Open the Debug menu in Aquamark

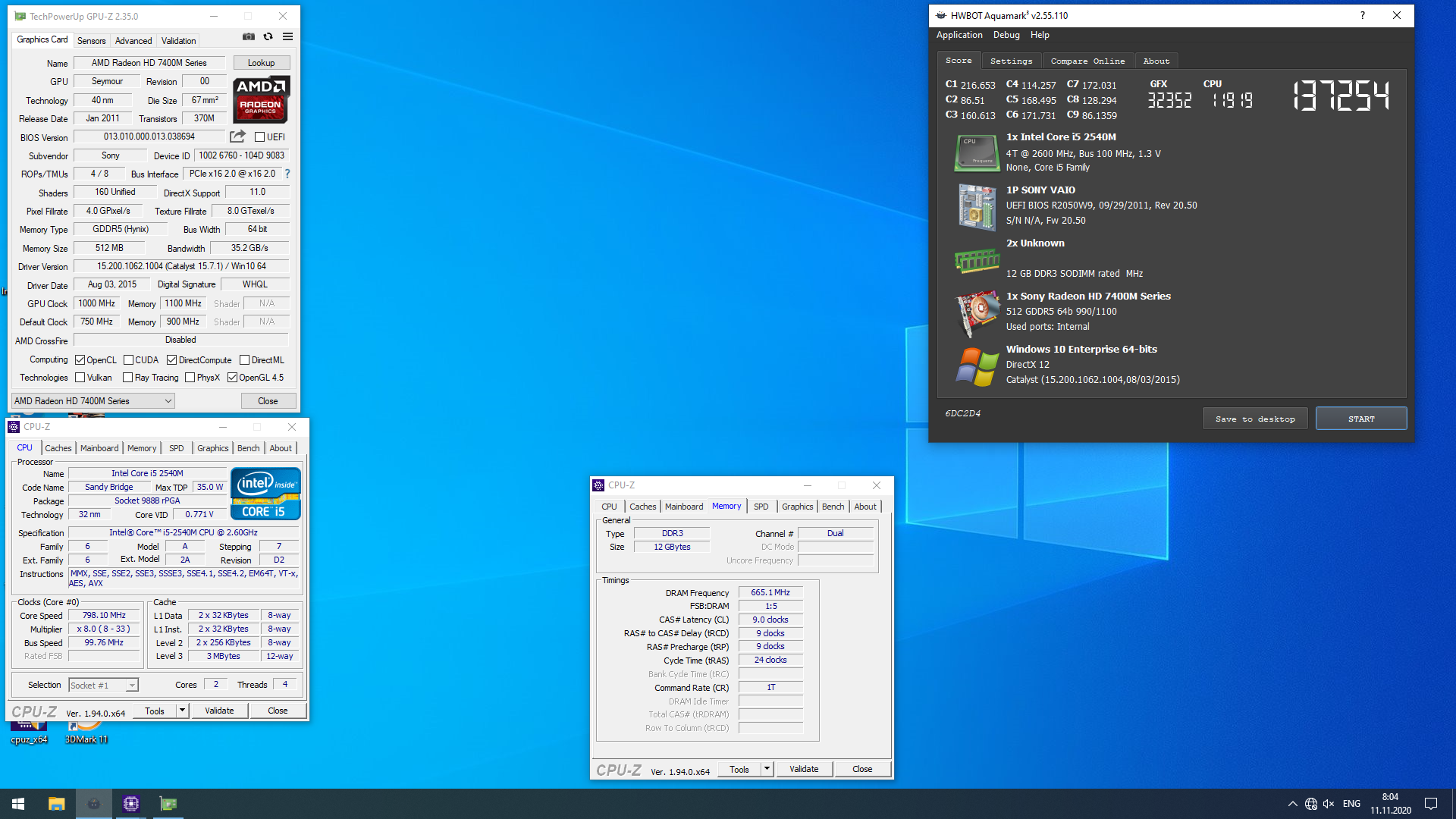[1006, 35]
